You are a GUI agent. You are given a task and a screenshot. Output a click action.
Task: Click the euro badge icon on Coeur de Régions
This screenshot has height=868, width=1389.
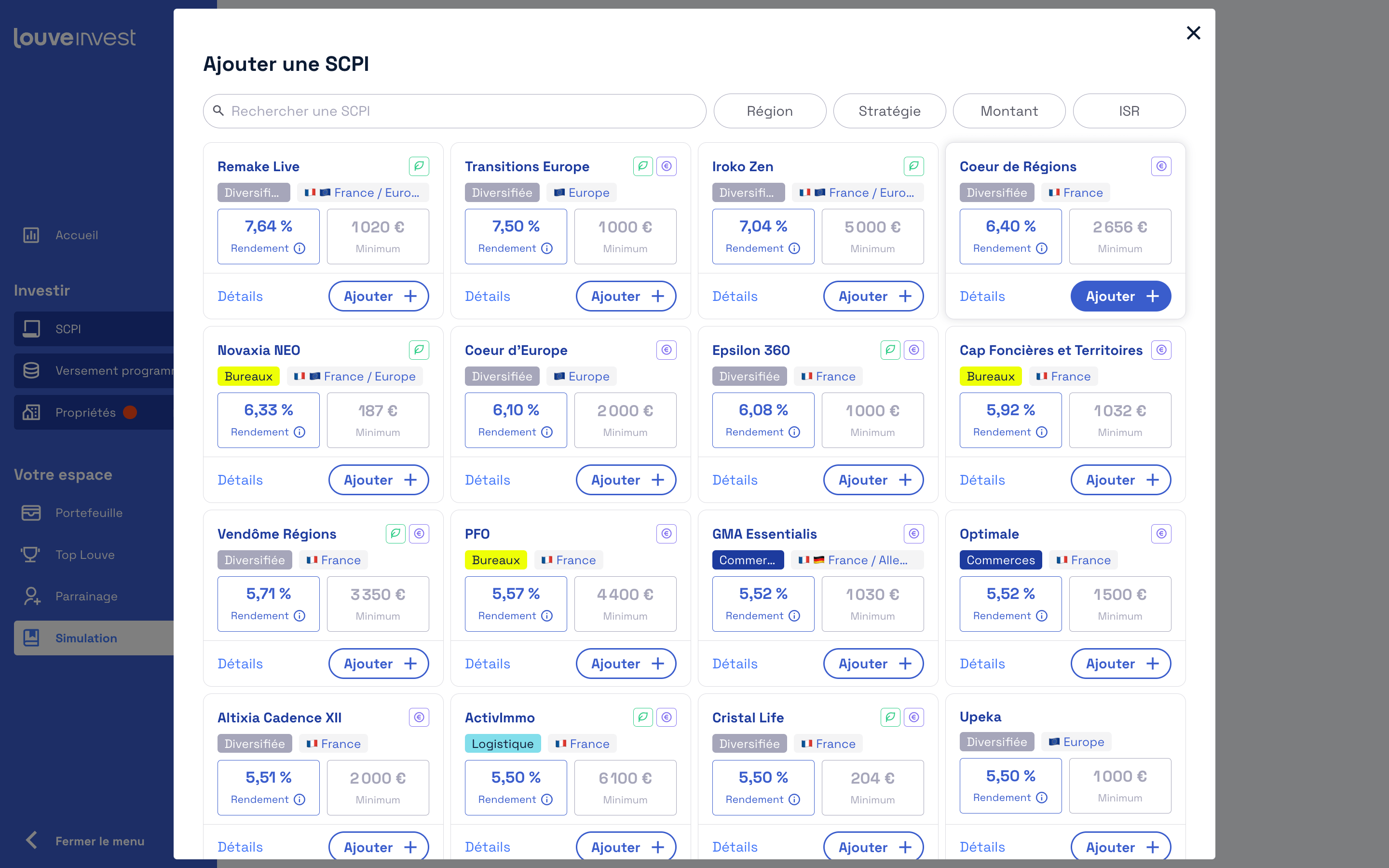tap(1161, 166)
